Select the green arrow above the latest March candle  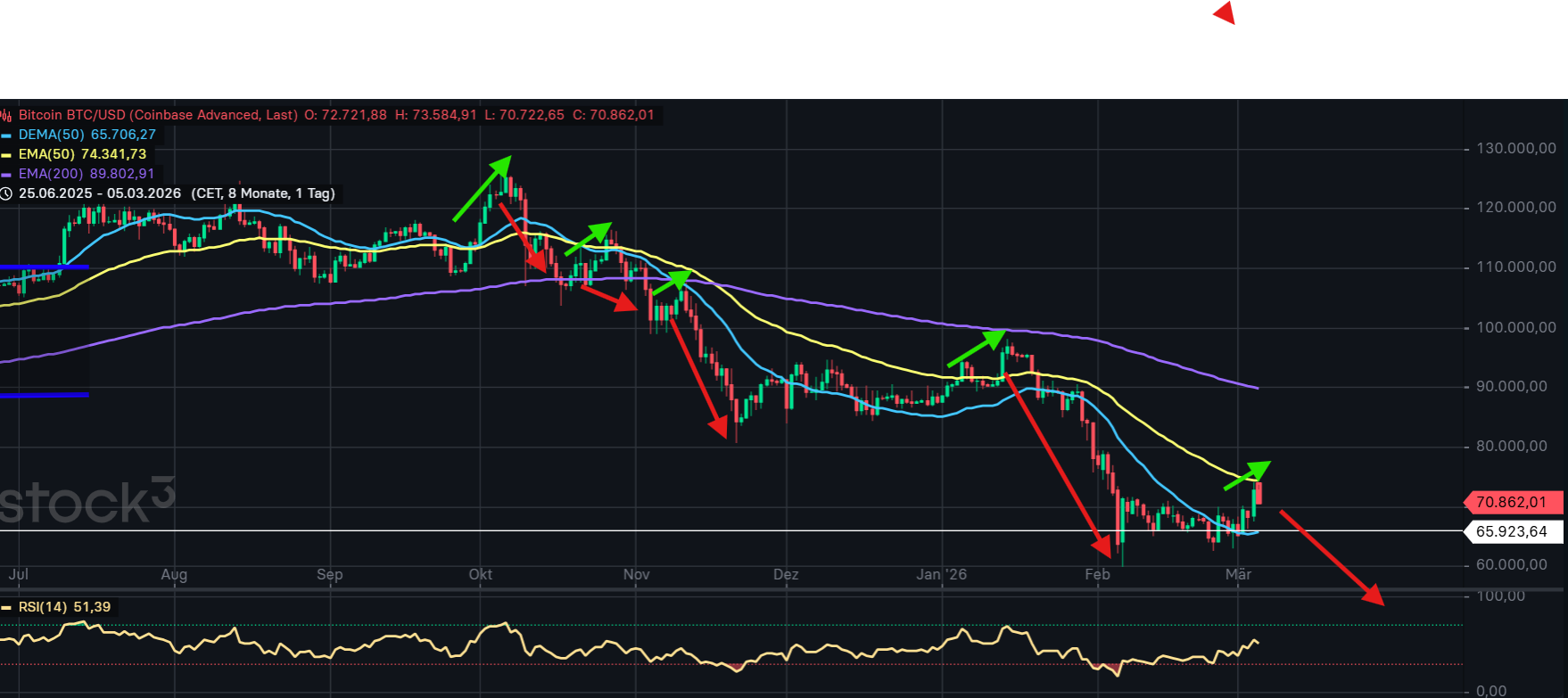(1247, 476)
